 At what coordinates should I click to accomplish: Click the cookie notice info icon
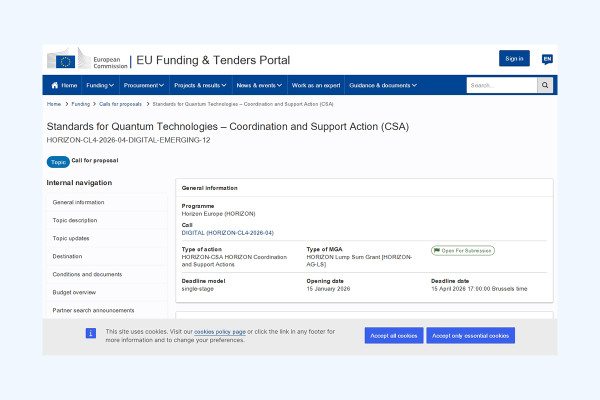(91, 332)
